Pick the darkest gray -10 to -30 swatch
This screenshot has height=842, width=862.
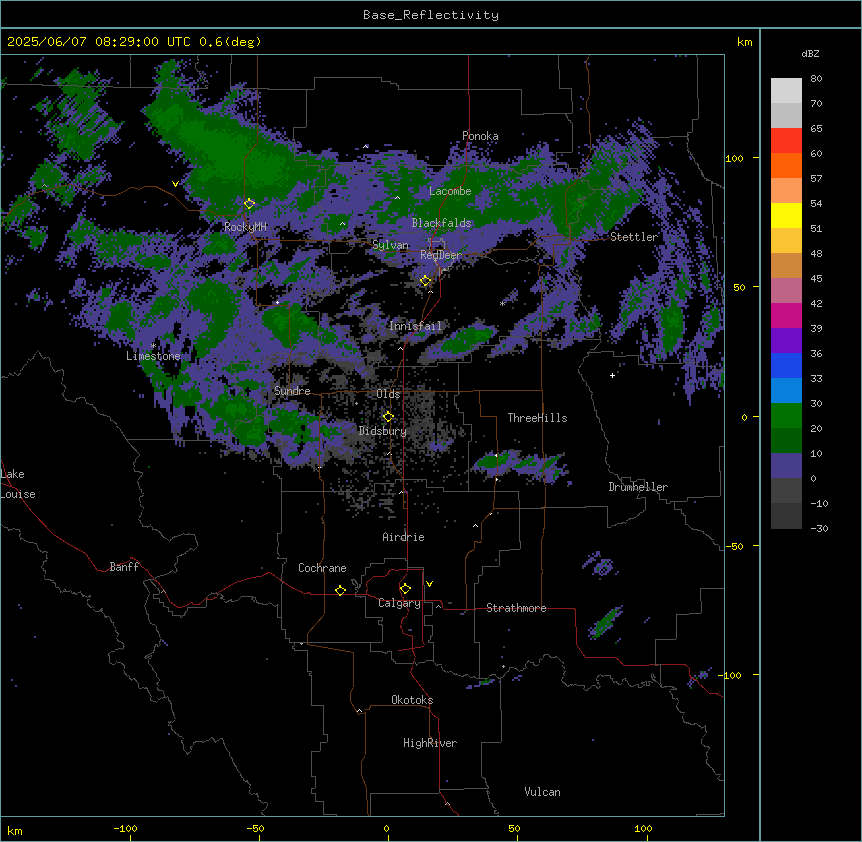(786, 516)
